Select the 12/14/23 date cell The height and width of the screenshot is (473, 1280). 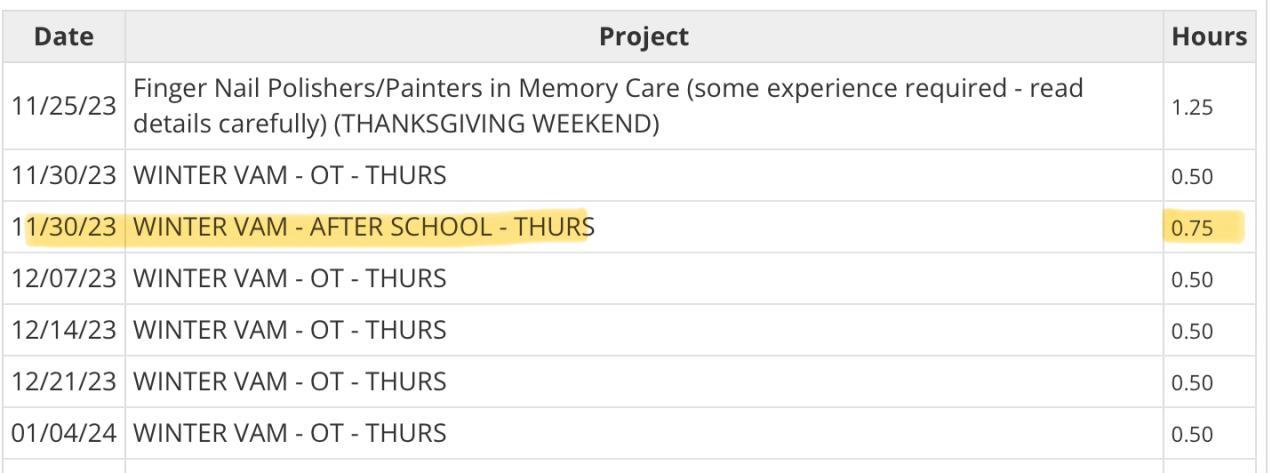[x=63, y=331]
